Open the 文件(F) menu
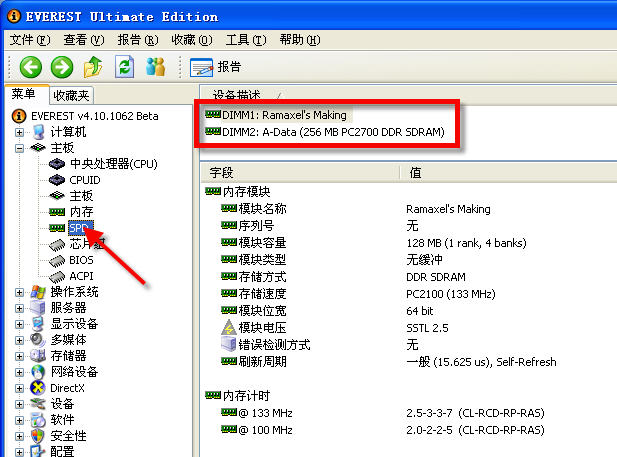 (30, 40)
